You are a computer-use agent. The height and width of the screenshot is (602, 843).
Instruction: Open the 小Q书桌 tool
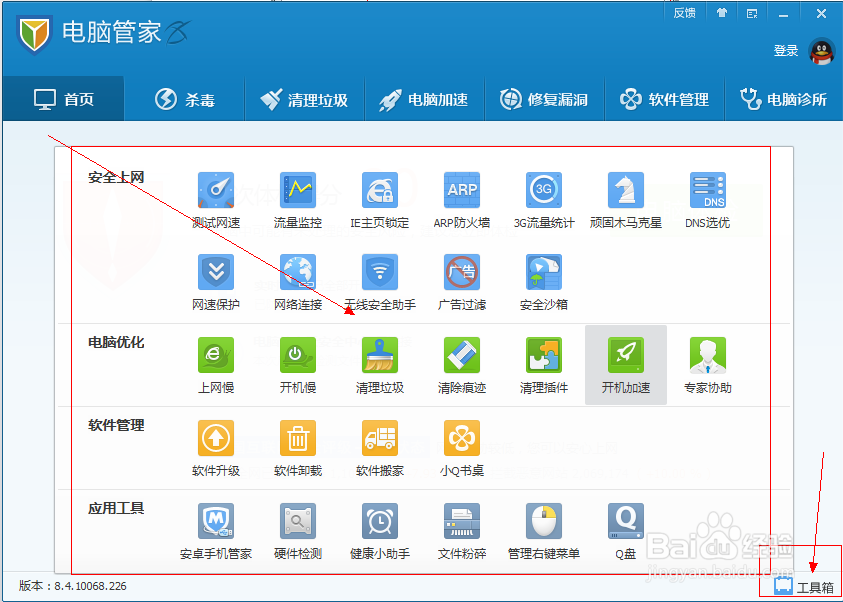pos(462,449)
